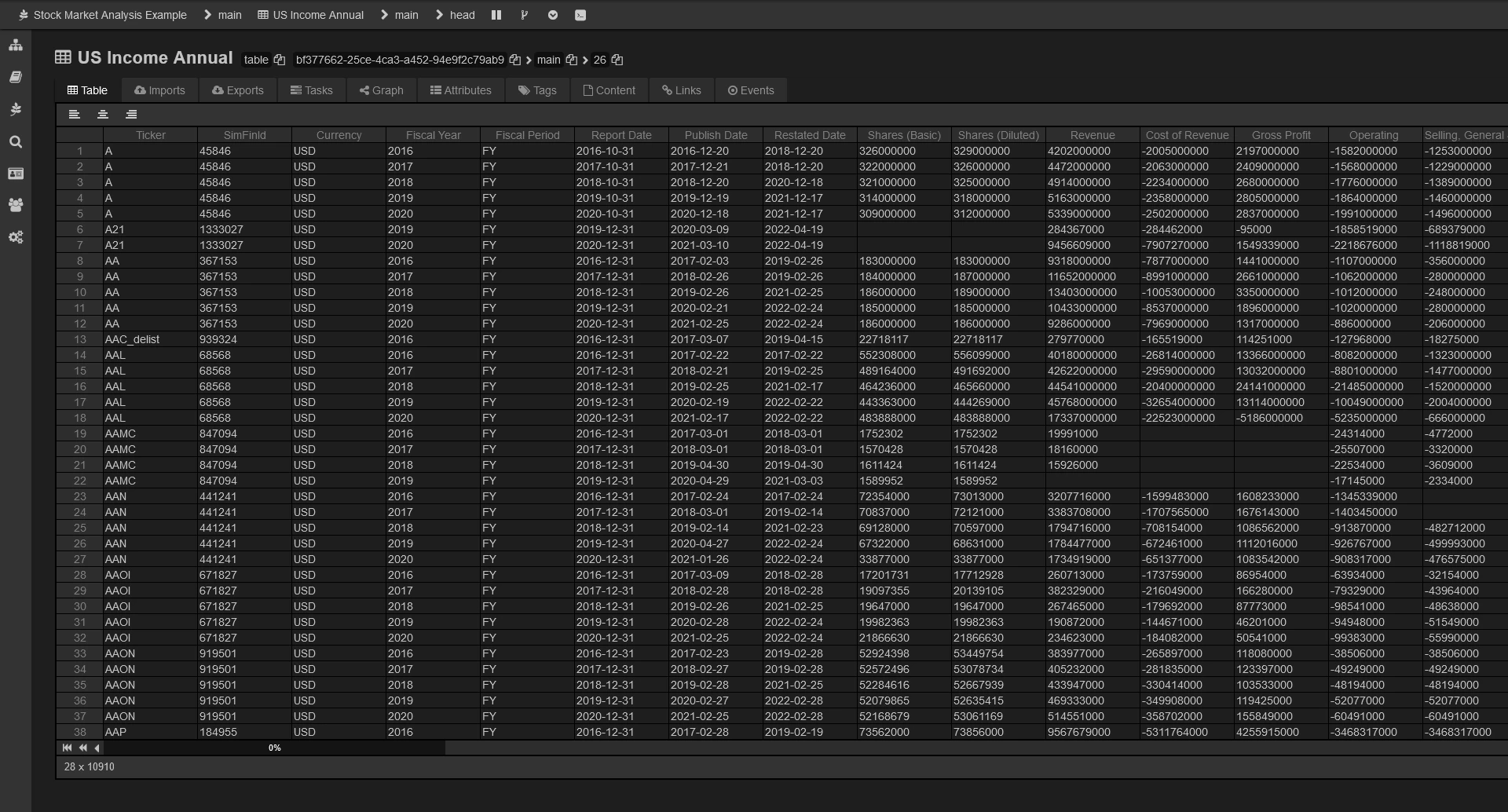The image size is (1508, 812).
Task: Select gross profit cell '-5186000000'
Action: point(1281,418)
